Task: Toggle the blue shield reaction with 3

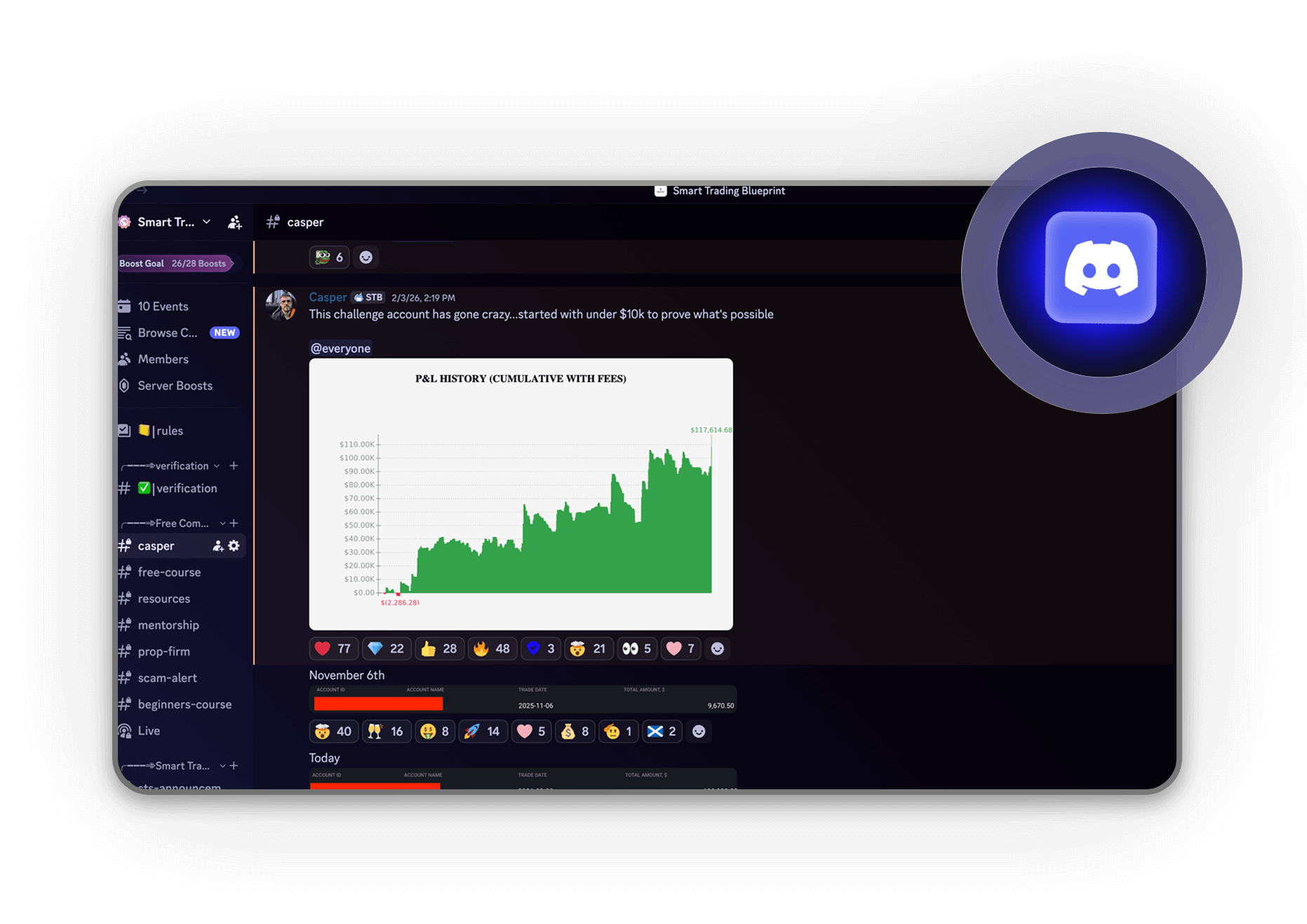Action: tap(541, 649)
